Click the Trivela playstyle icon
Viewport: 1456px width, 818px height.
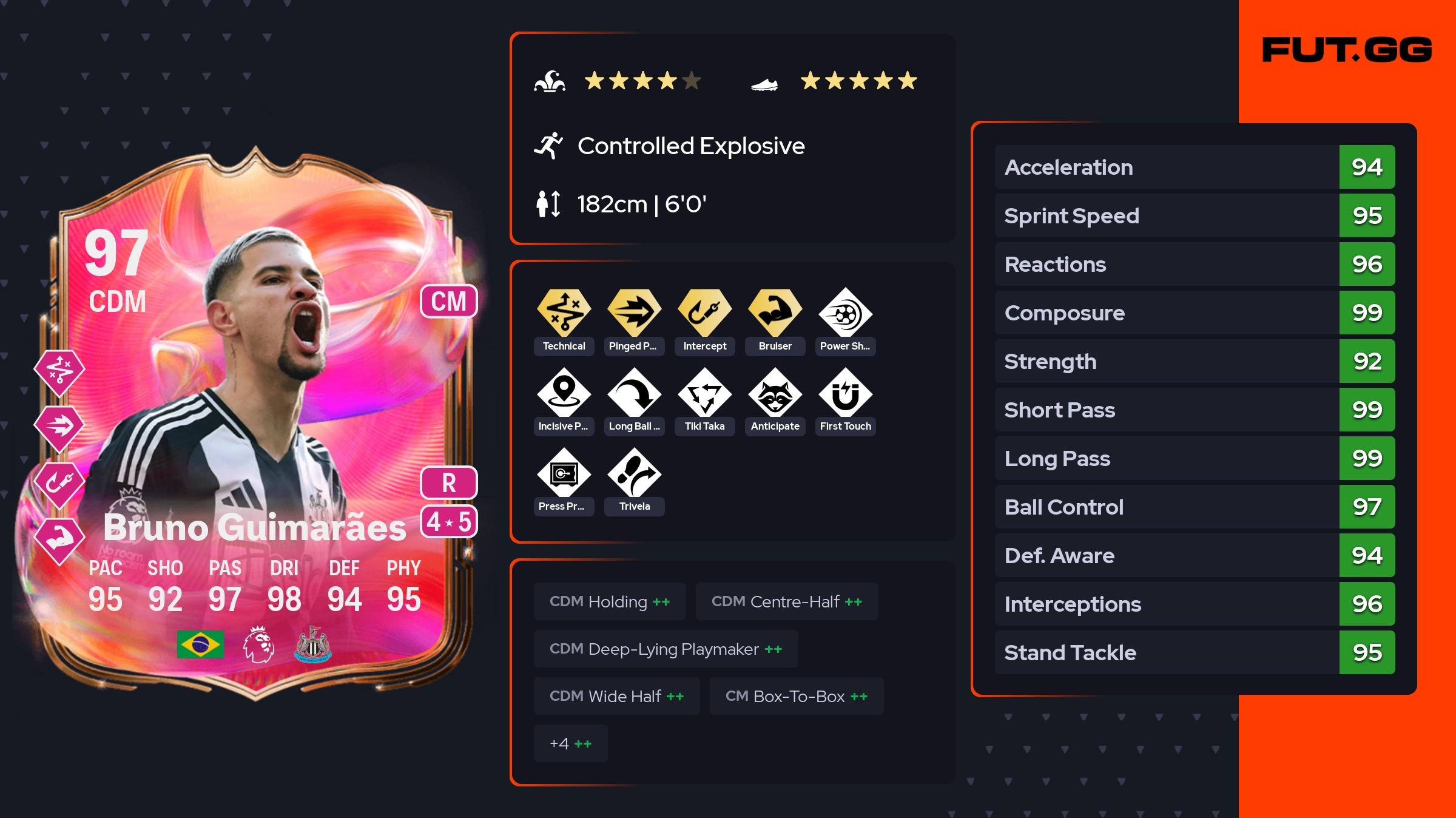tap(635, 473)
